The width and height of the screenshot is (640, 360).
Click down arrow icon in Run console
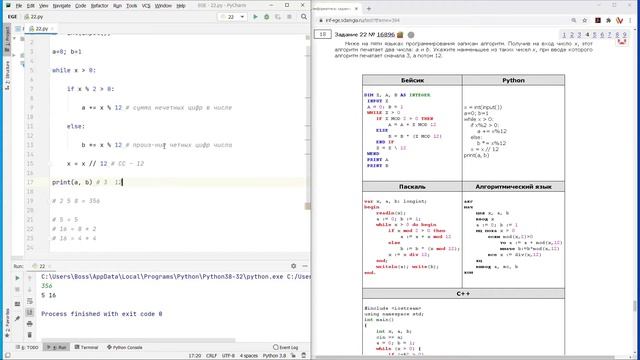coord(30,289)
